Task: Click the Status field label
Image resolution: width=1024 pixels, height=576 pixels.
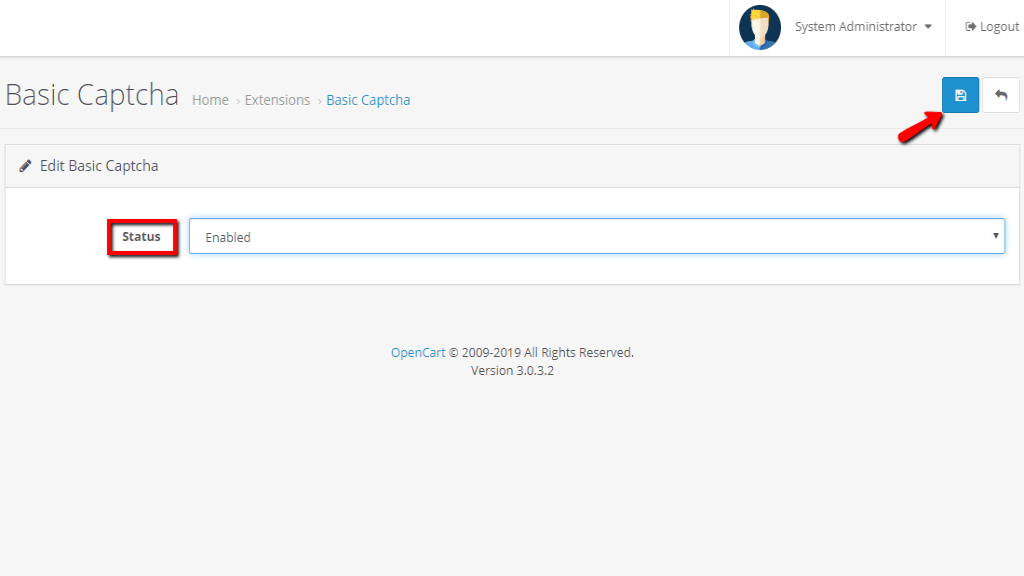Action: click(141, 237)
